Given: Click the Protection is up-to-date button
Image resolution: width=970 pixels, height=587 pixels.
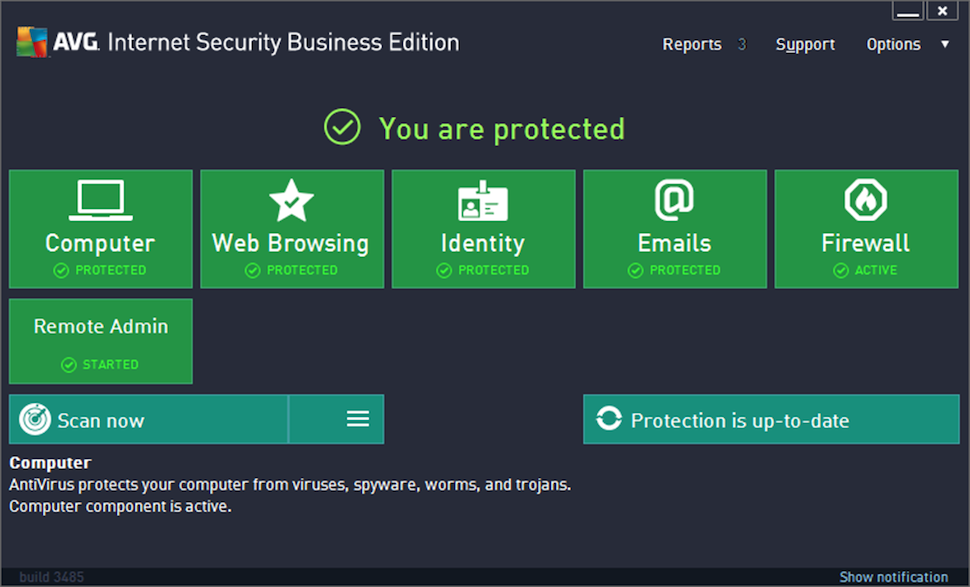Looking at the screenshot, I should pos(770,419).
